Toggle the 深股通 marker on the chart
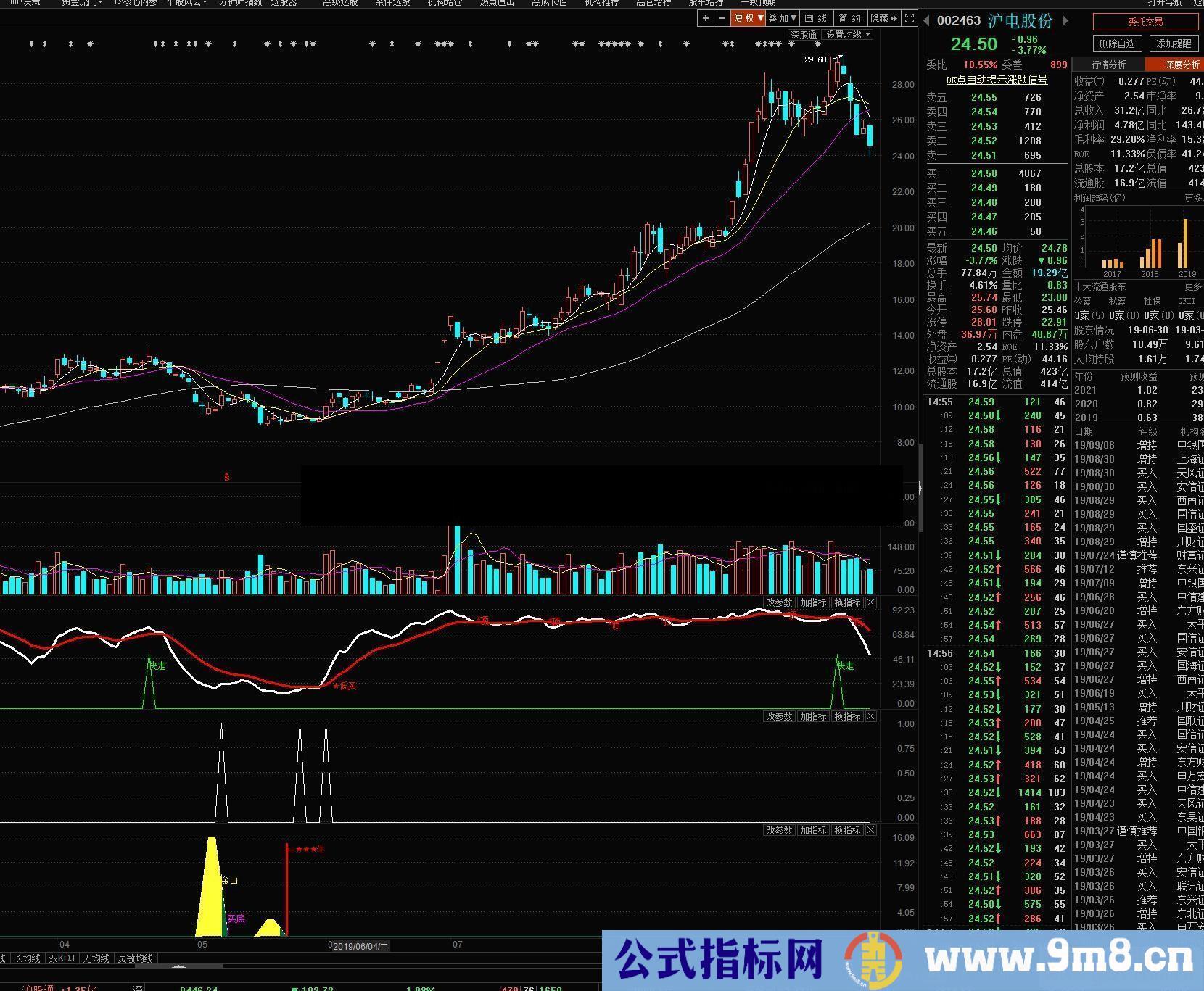 803,34
